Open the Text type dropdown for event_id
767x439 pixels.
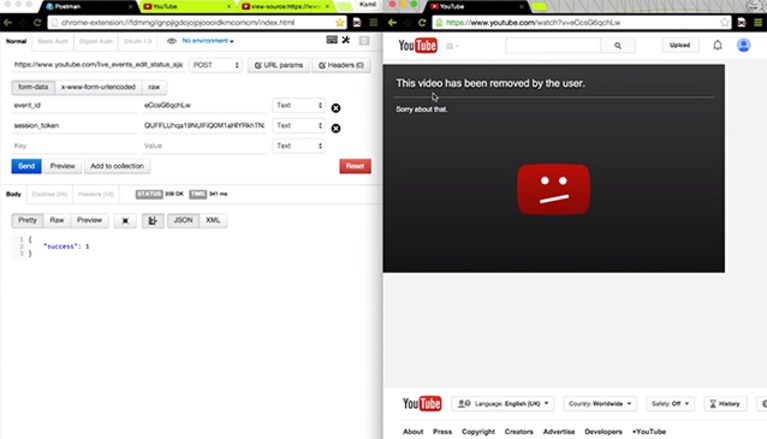(299, 105)
